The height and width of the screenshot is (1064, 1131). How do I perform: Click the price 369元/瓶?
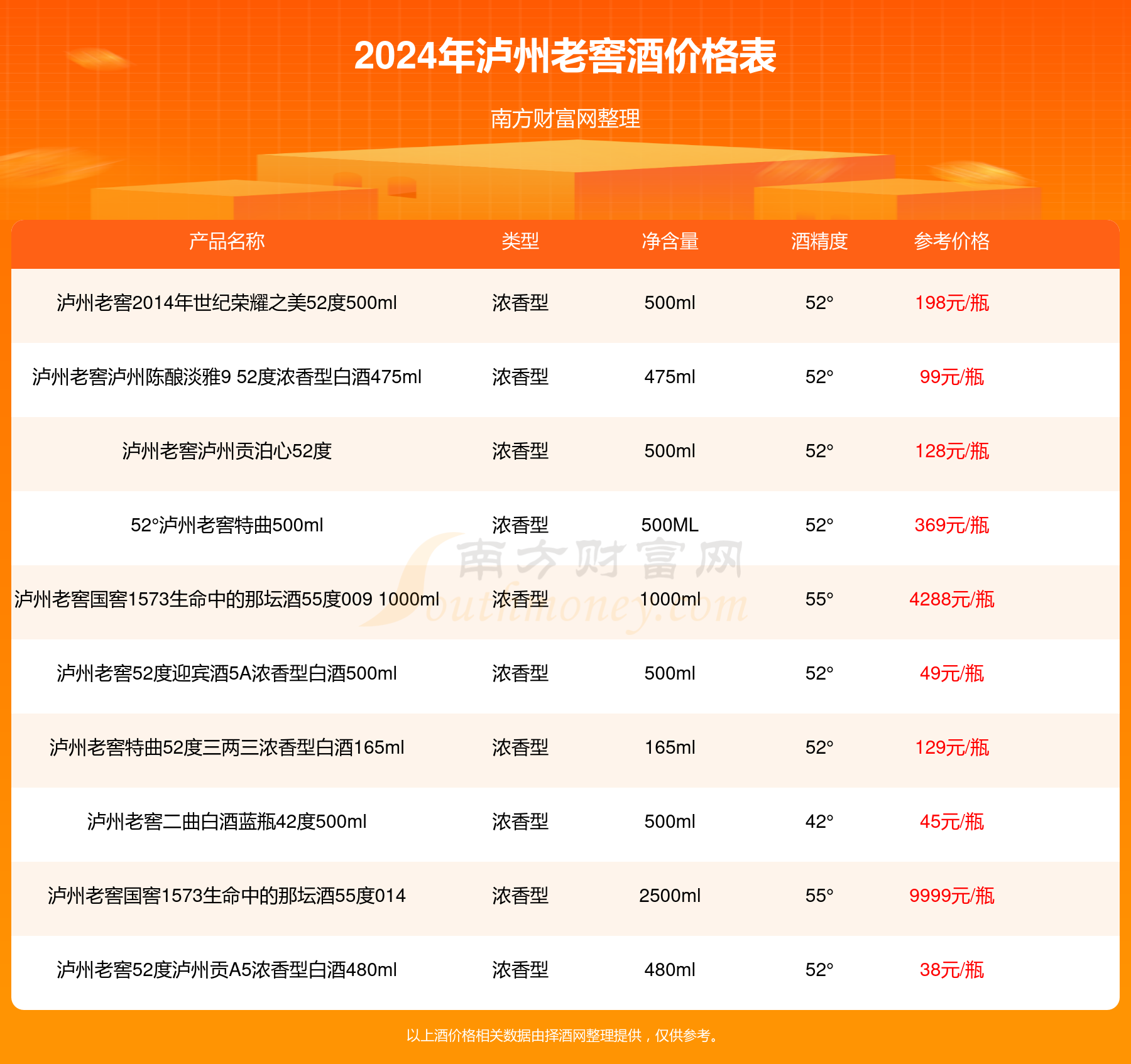pos(952,525)
